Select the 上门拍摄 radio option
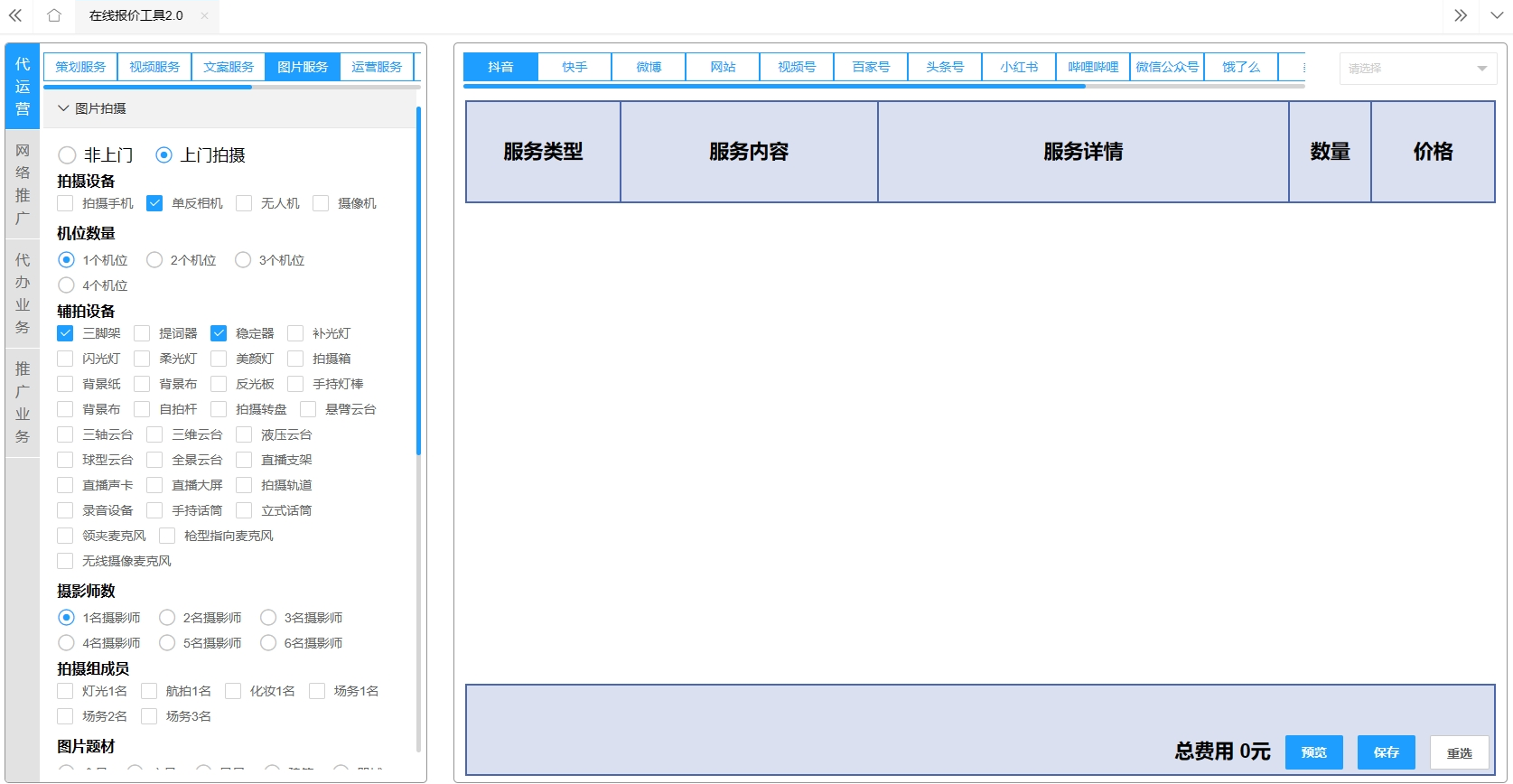 163,155
